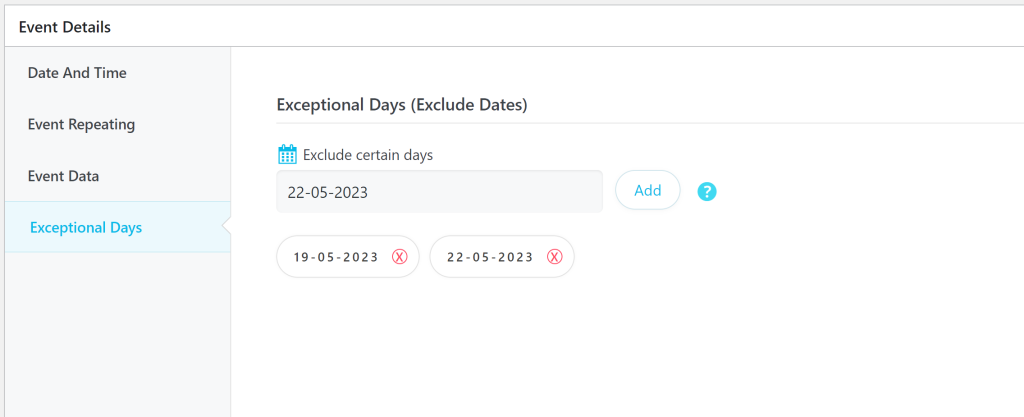1024x417 pixels.
Task: Click the blue question mark help icon
Action: [x=707, y=191]
